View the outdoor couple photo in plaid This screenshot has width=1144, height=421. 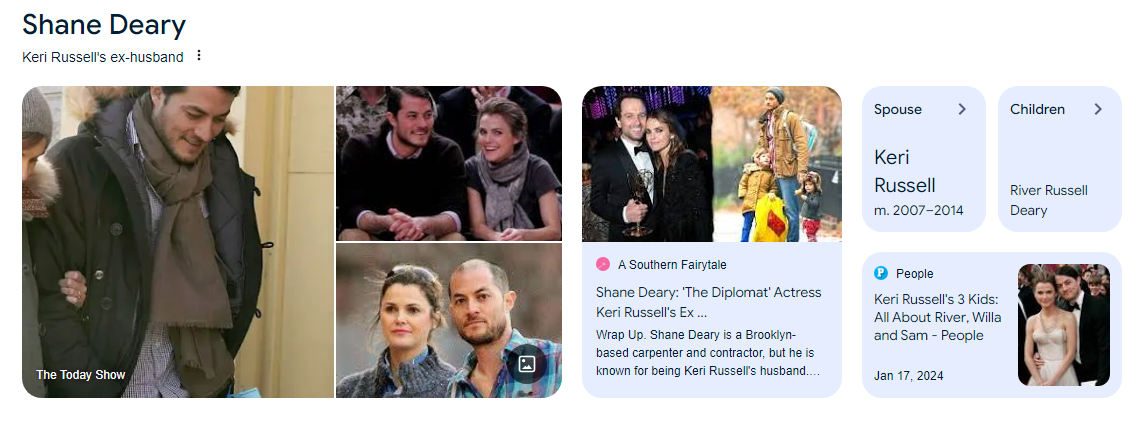click(x=449, y=320)
